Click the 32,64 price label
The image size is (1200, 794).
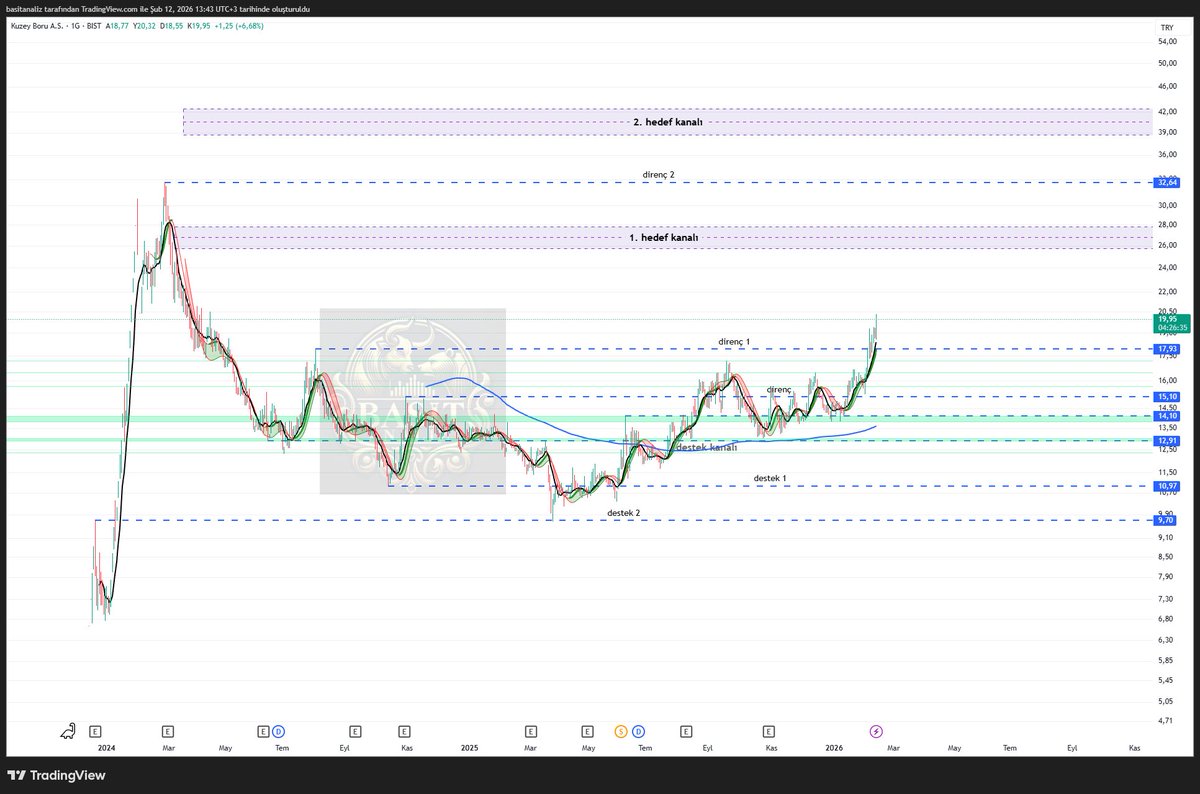pyautogui.click(x=1167, y=183)
